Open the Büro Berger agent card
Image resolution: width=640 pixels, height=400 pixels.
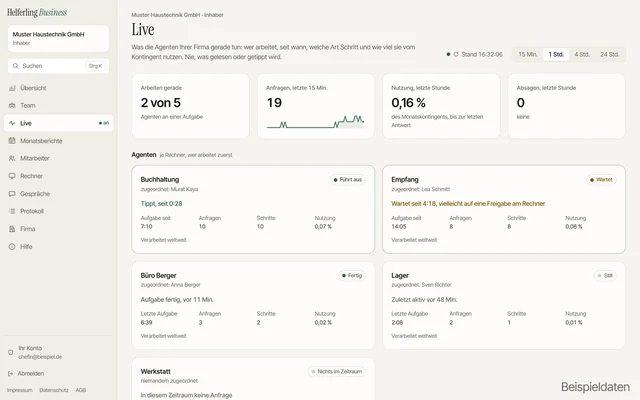(253, 305)
